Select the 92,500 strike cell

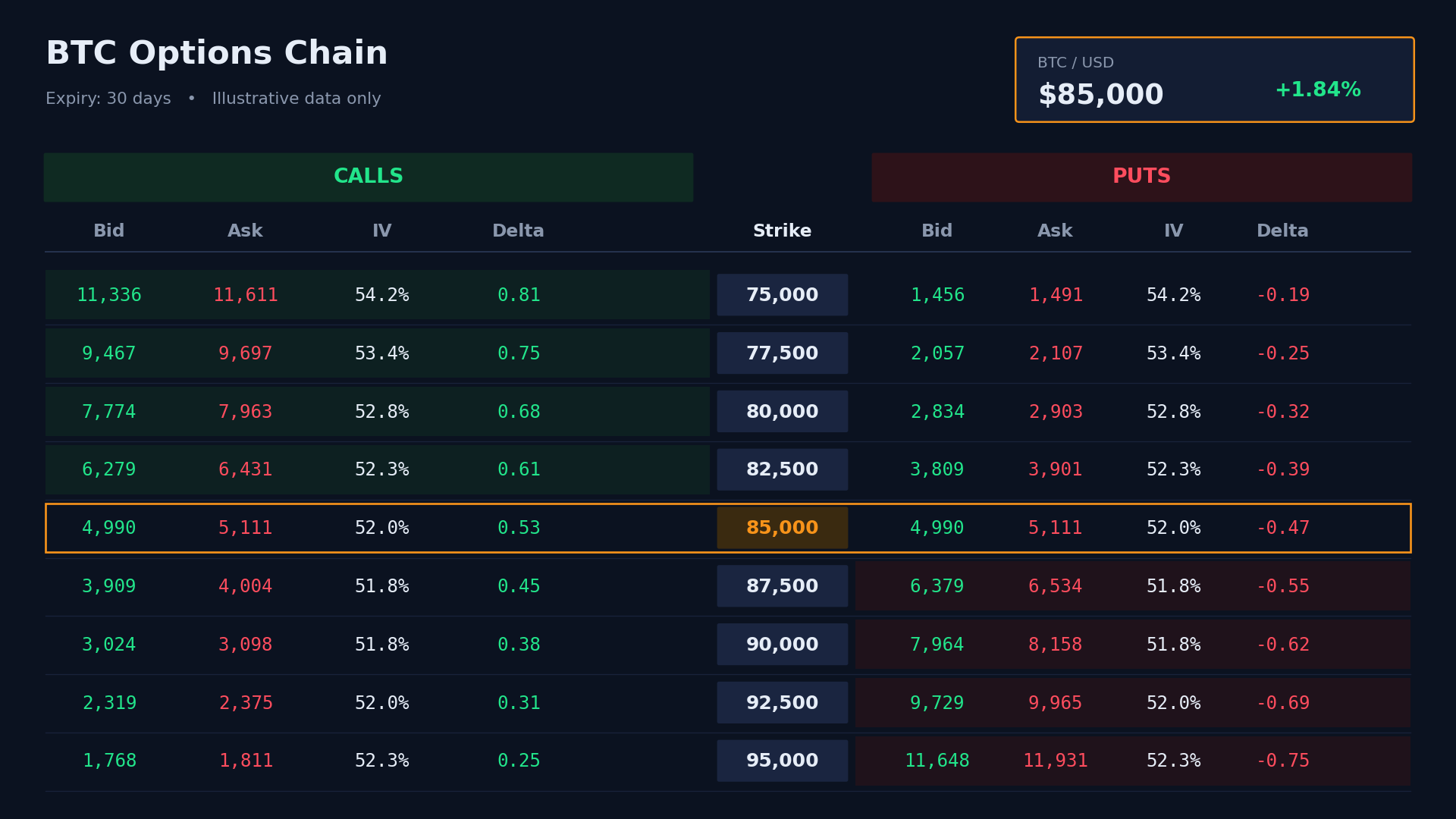pos(783,703)
